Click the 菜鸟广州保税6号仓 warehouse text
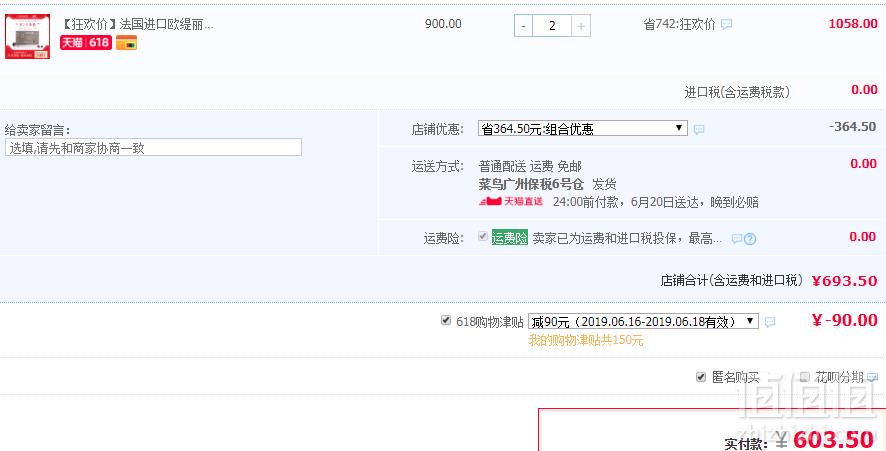The height and width of the screenshot is (451, 886). [531, 184]
